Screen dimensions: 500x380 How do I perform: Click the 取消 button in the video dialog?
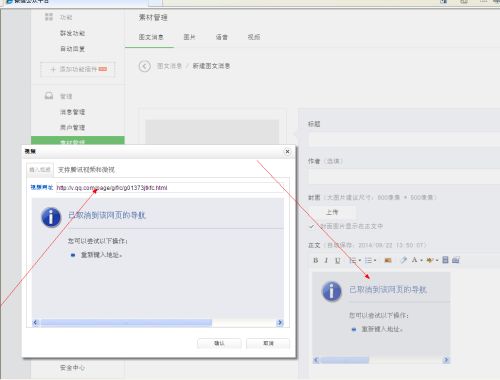(x=268, y=343)
